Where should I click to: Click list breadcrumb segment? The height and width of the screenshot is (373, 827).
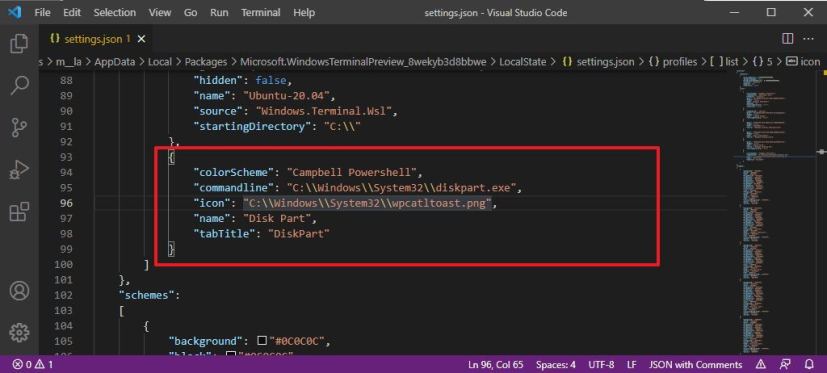(724, 62)
